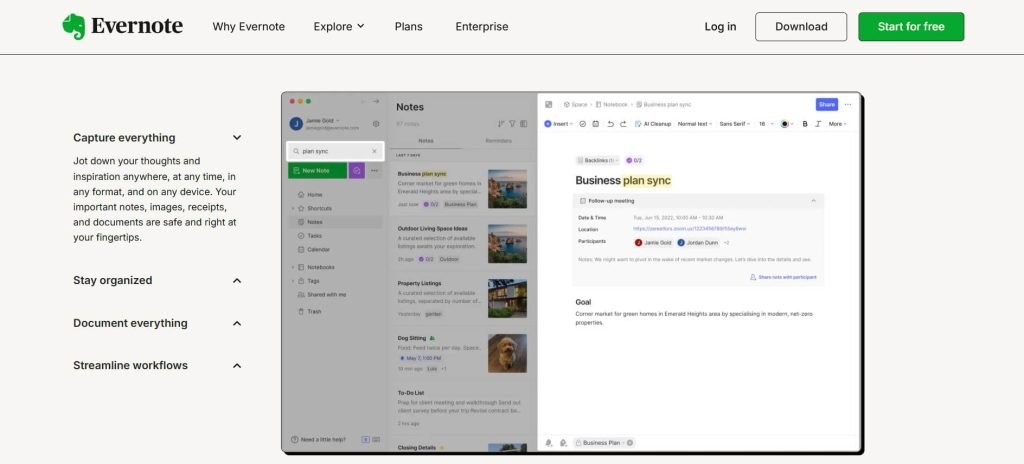1024x464 pixels.
Task: Remove the Business Plan tag with its X
Action: [630, 442]
